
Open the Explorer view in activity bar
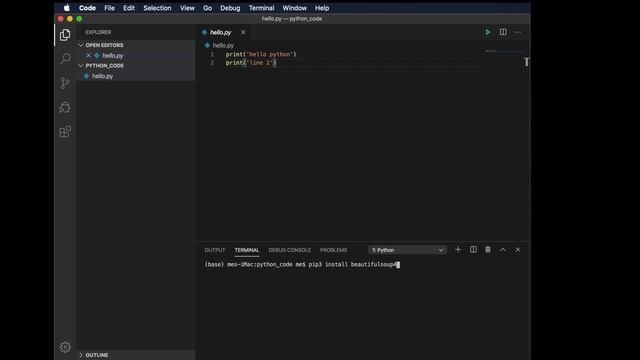(x=65, y=35)
